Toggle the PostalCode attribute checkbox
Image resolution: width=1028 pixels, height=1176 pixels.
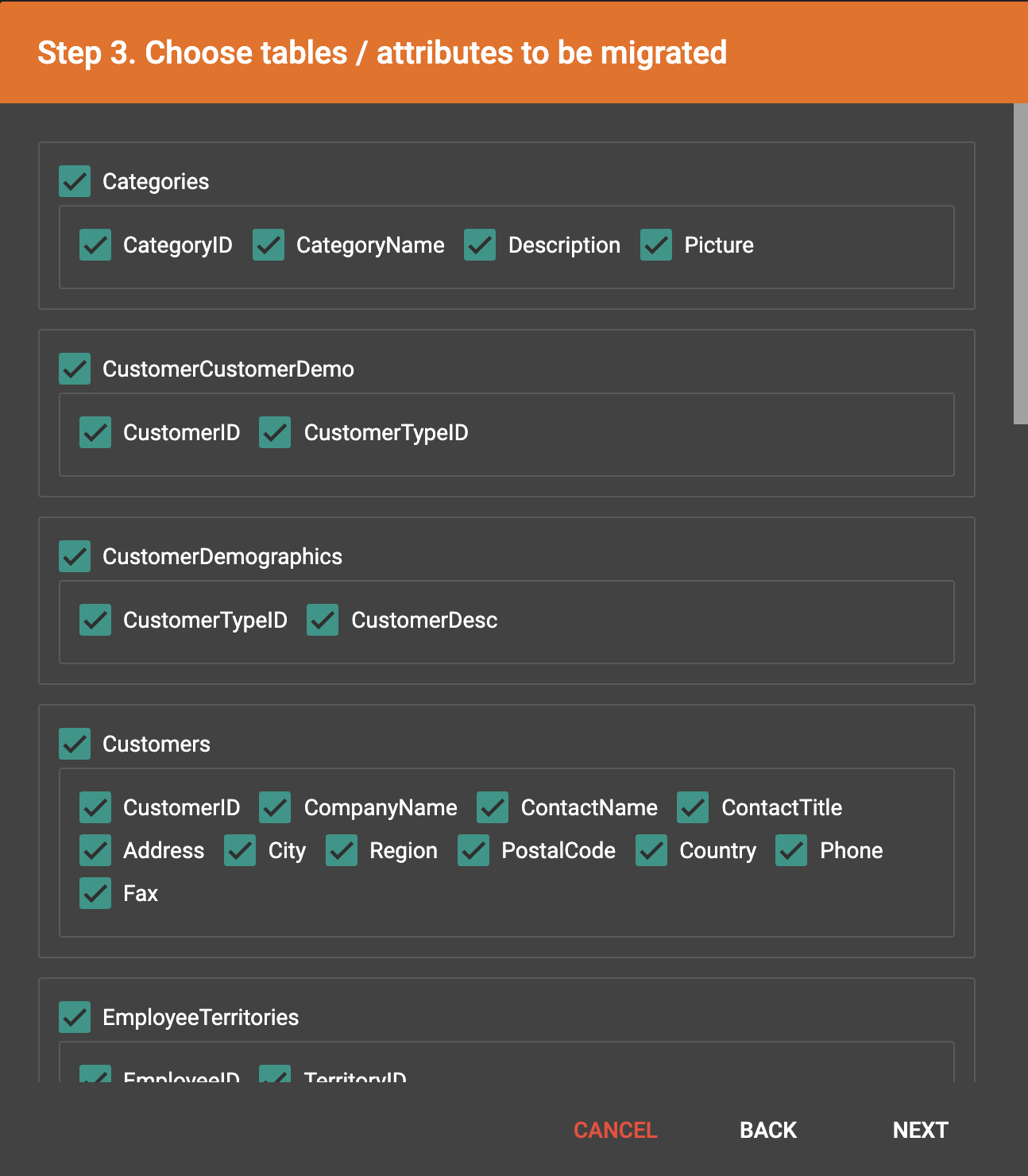473,850
